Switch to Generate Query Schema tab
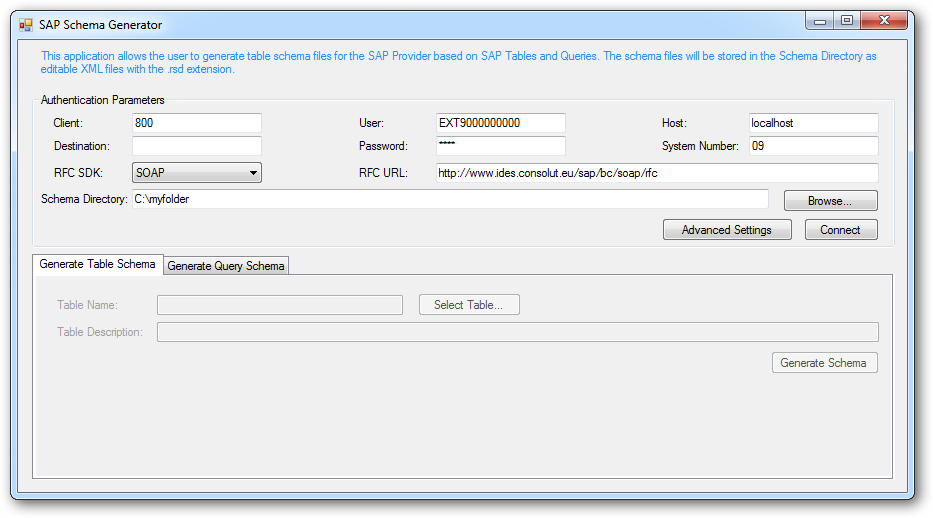Viewport: 933px width, 518px height. (x=226, y=265)
